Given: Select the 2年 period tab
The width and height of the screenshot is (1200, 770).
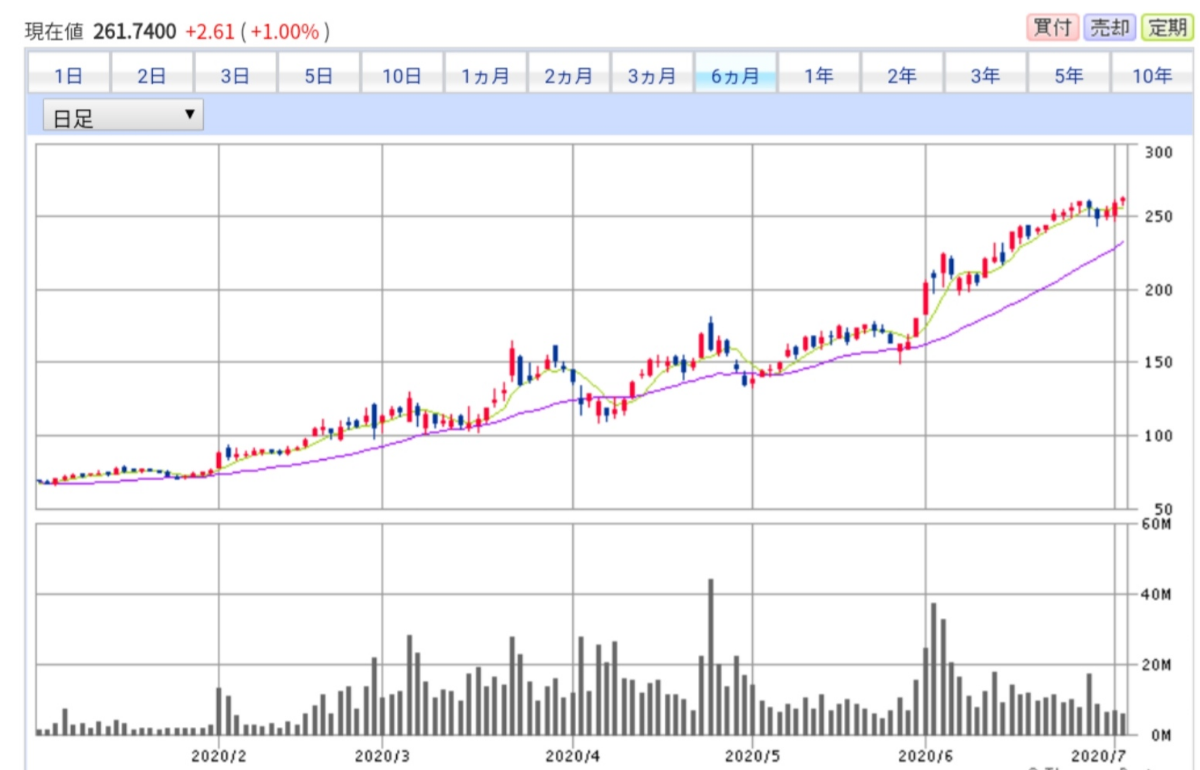Looking at the screenshot, I should tap(902, 76).
